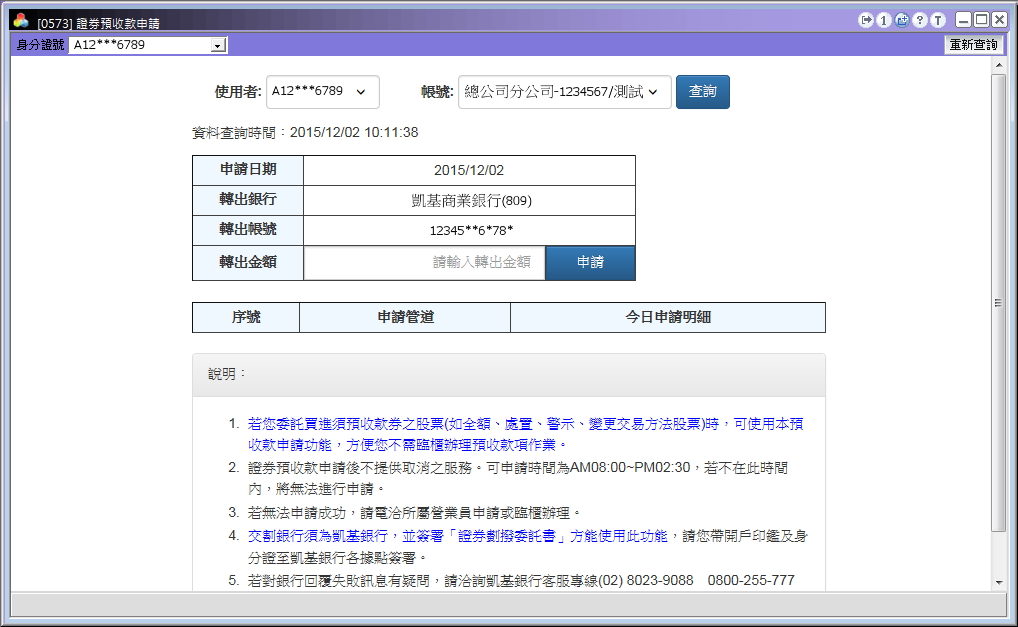Click the round '1' icon in title bar

click(884, 20)
